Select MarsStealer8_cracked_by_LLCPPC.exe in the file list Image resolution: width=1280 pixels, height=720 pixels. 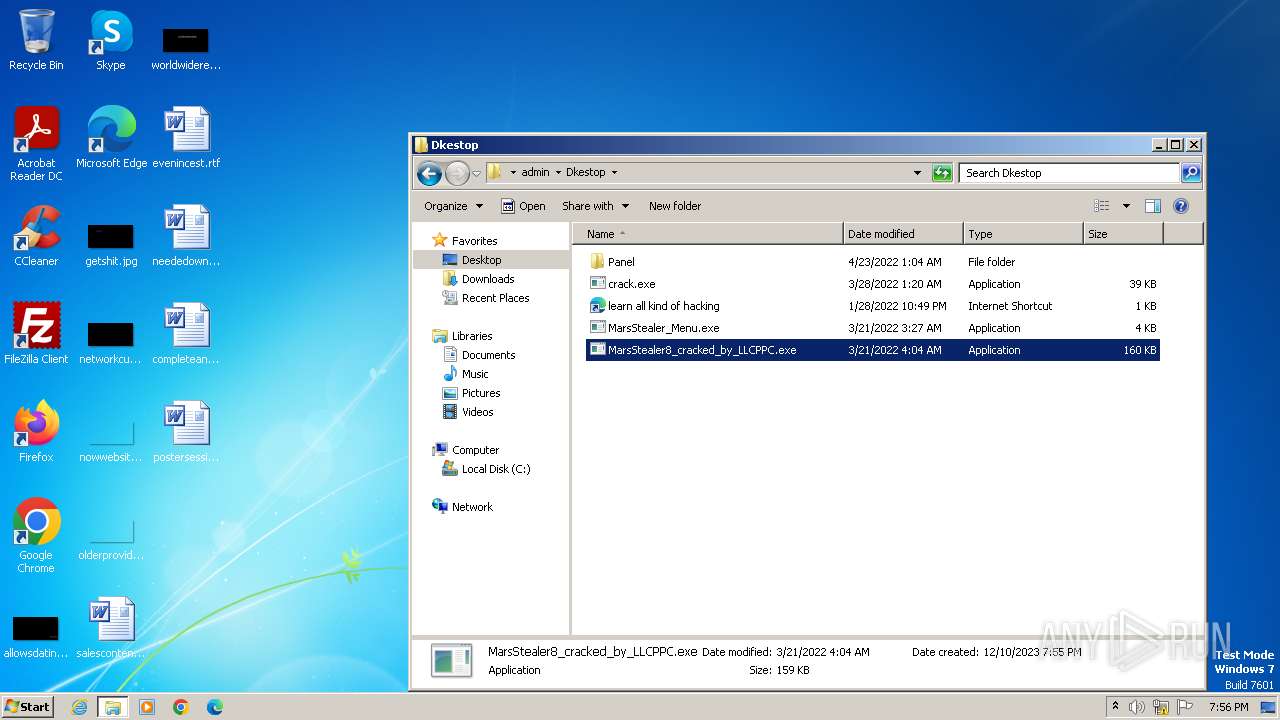[873, 350]
